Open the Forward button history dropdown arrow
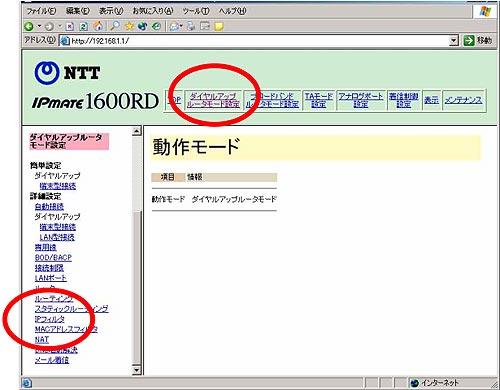Viewport: 500px width, 390px height. [60, 26]
